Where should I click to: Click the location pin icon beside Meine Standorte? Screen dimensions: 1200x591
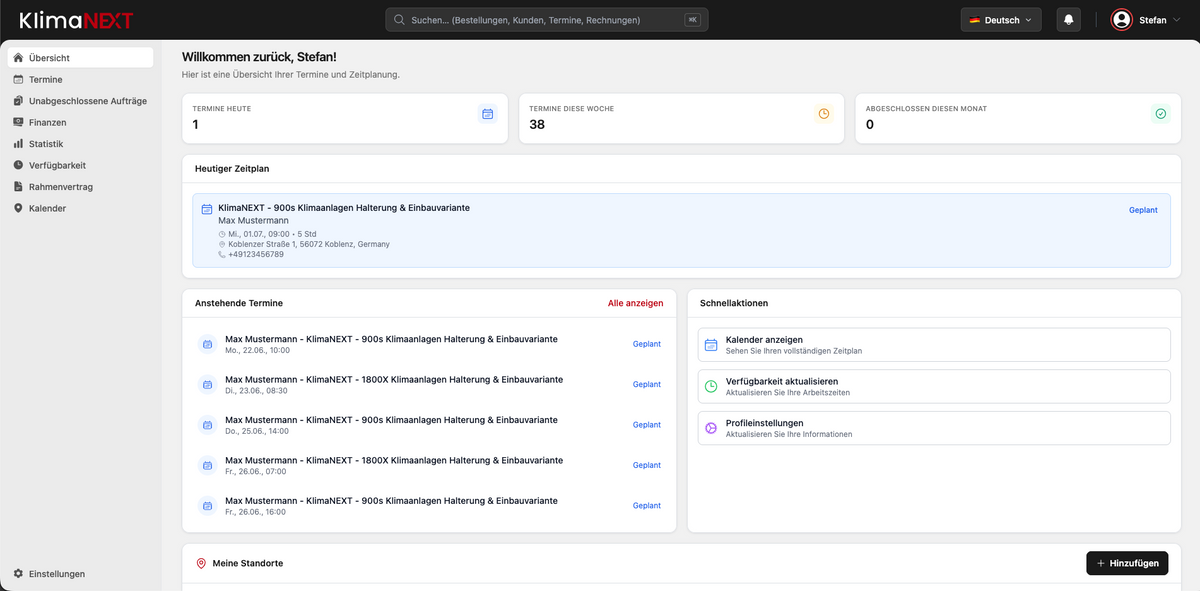[x=201, y=564]
